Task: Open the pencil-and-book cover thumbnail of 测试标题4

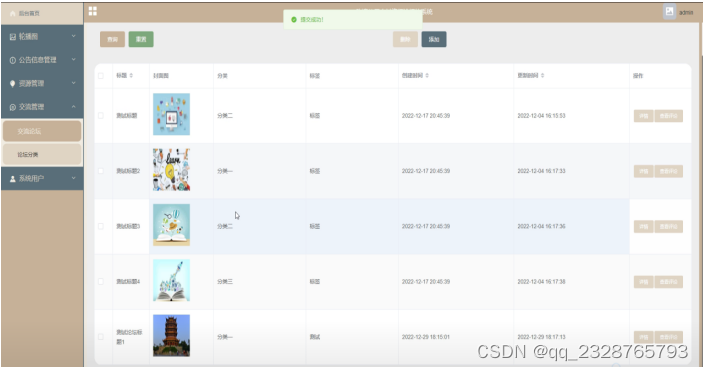Action: click(171, 280)
